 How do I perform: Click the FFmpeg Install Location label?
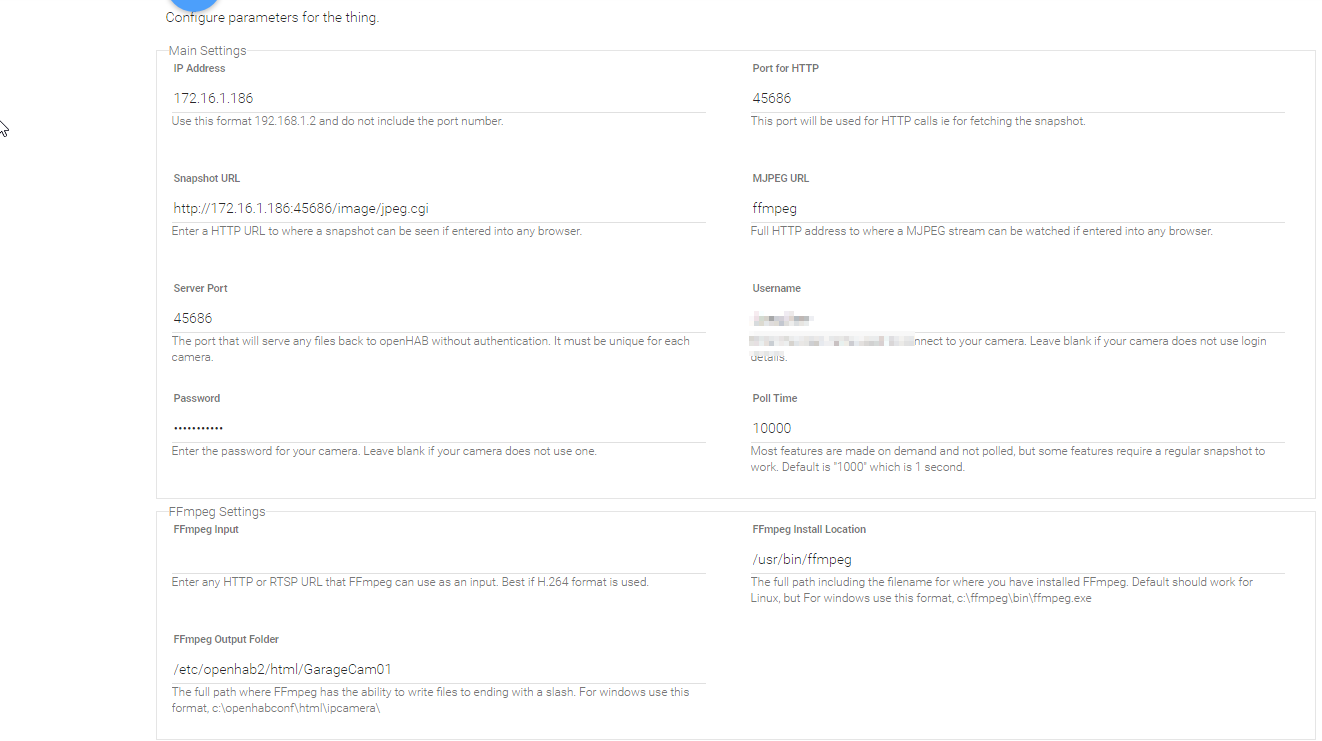click(808, 529)
